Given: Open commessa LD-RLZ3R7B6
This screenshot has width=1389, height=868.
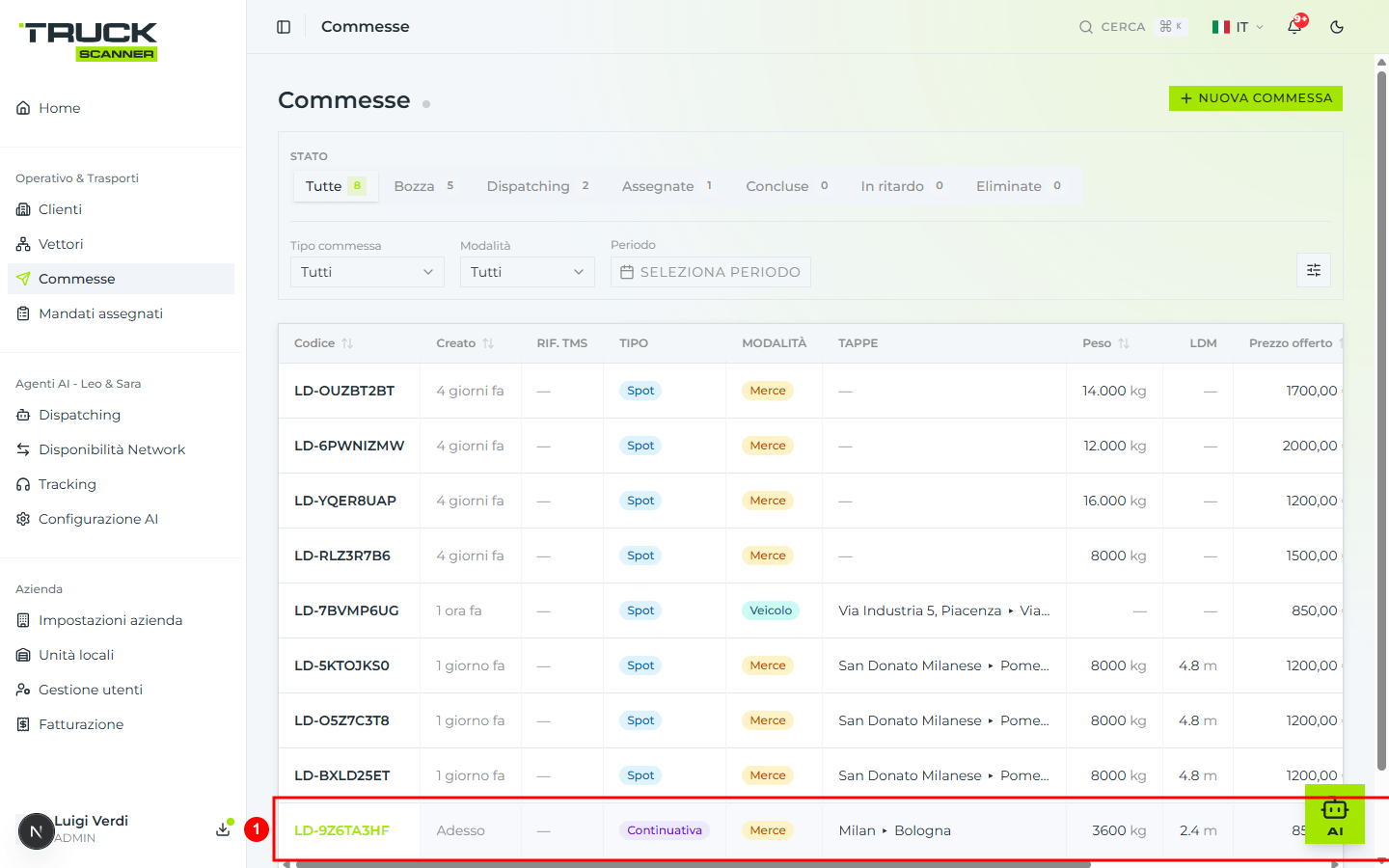Looking at the screenshot, I should pyautogui.click(x=342, y=556).
